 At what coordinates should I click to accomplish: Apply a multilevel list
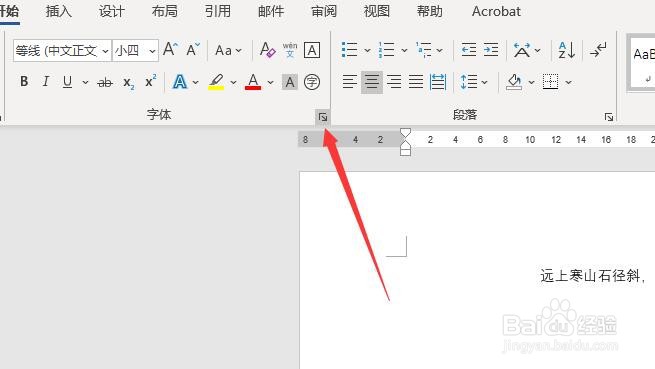pos(424,50)
